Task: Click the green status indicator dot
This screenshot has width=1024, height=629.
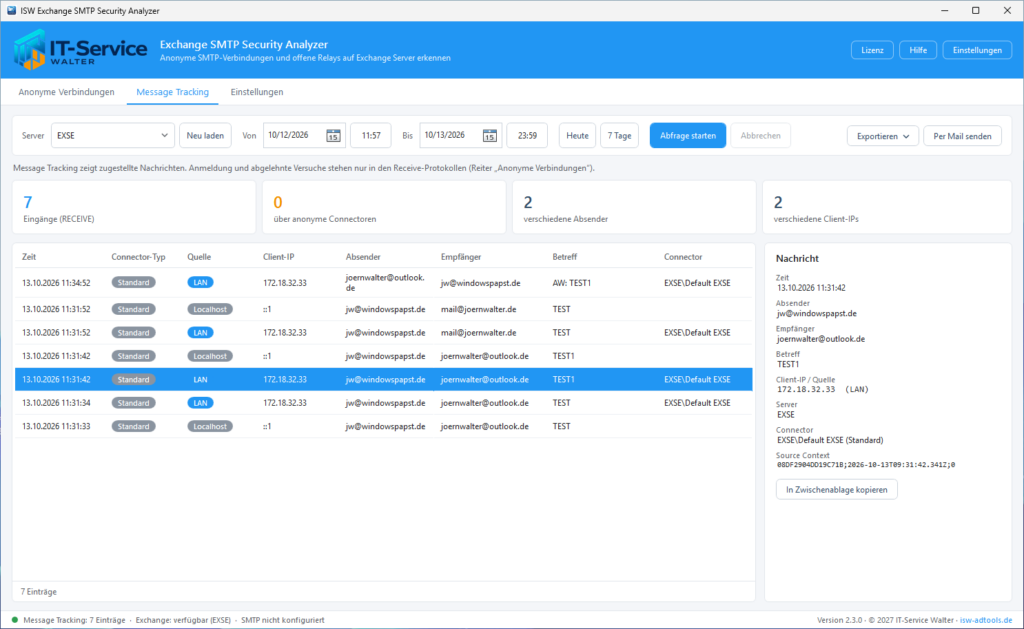Action: 14,620
